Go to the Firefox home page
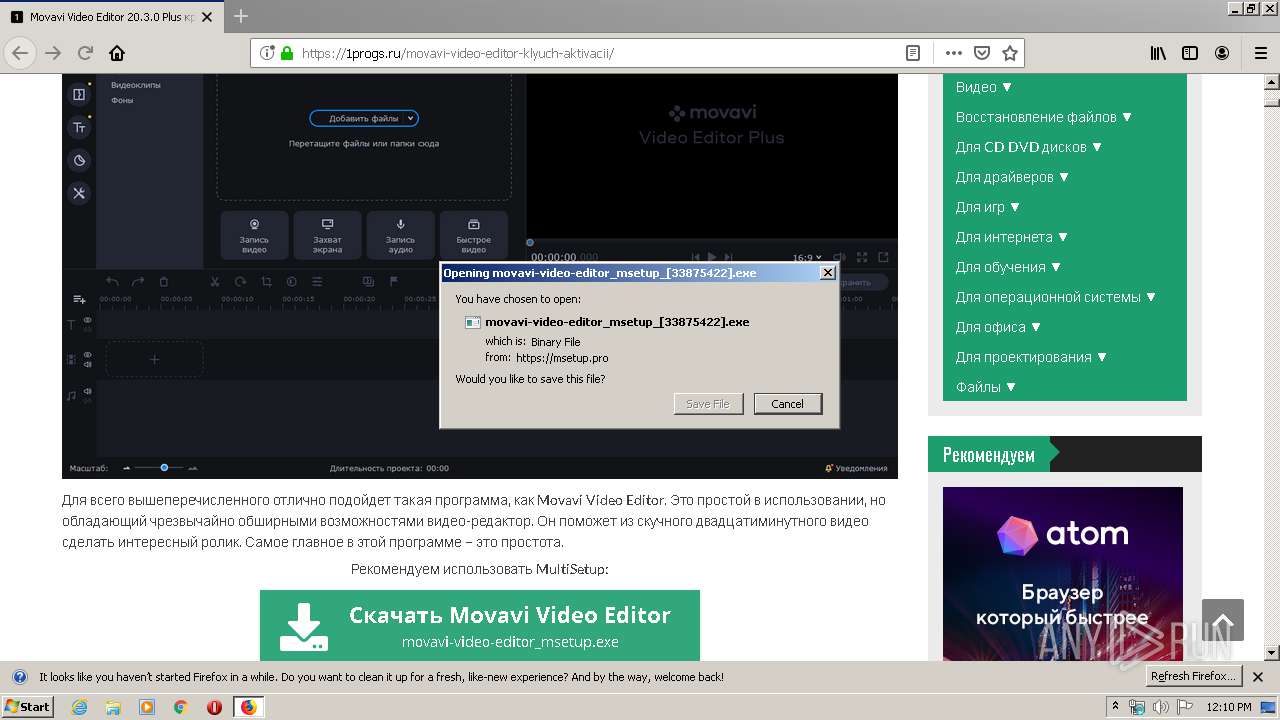This screenshot has width=1280, height=720. pos(117,53)
